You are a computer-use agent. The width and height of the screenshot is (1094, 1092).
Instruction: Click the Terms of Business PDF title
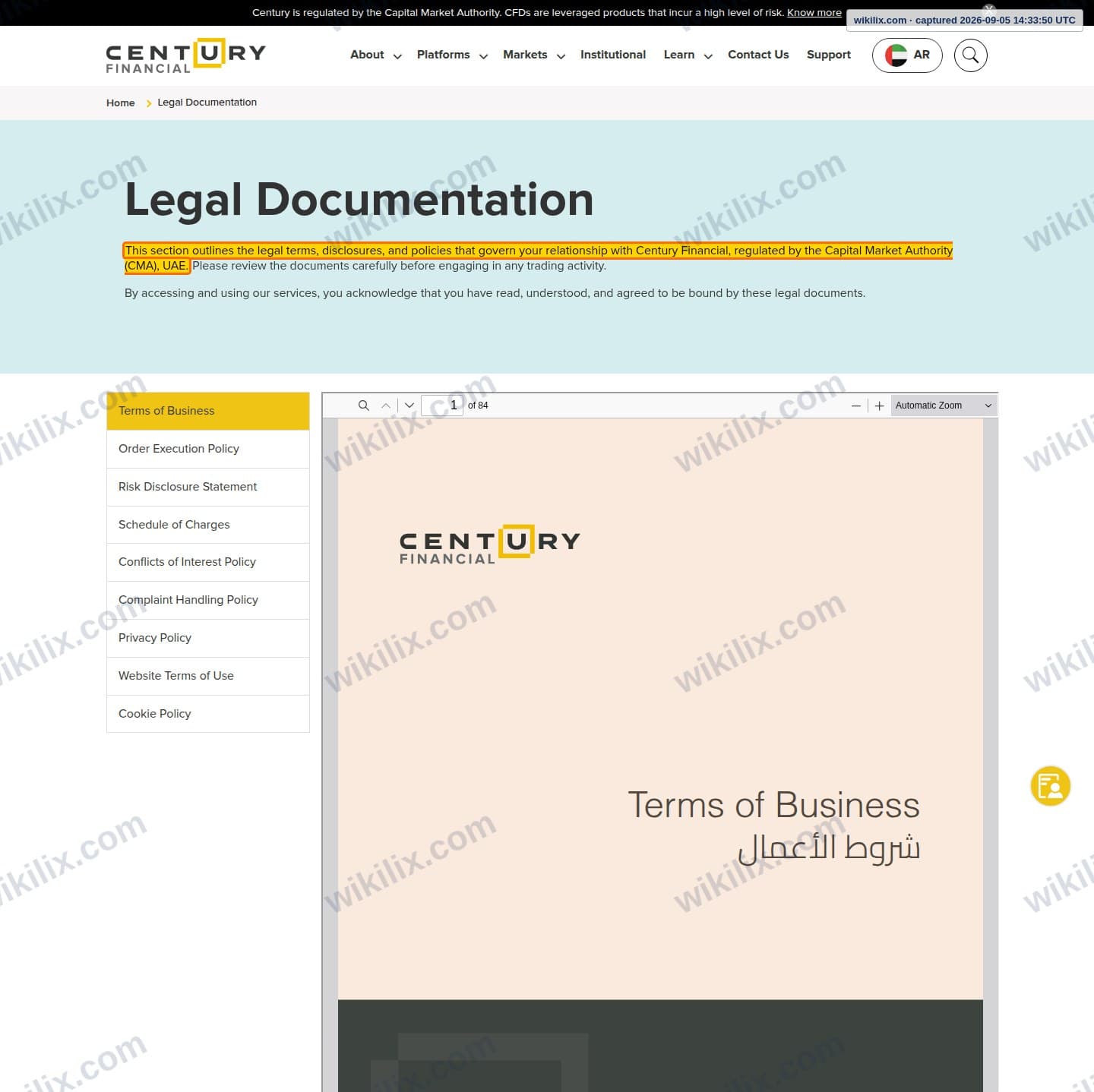pos(773,806)
